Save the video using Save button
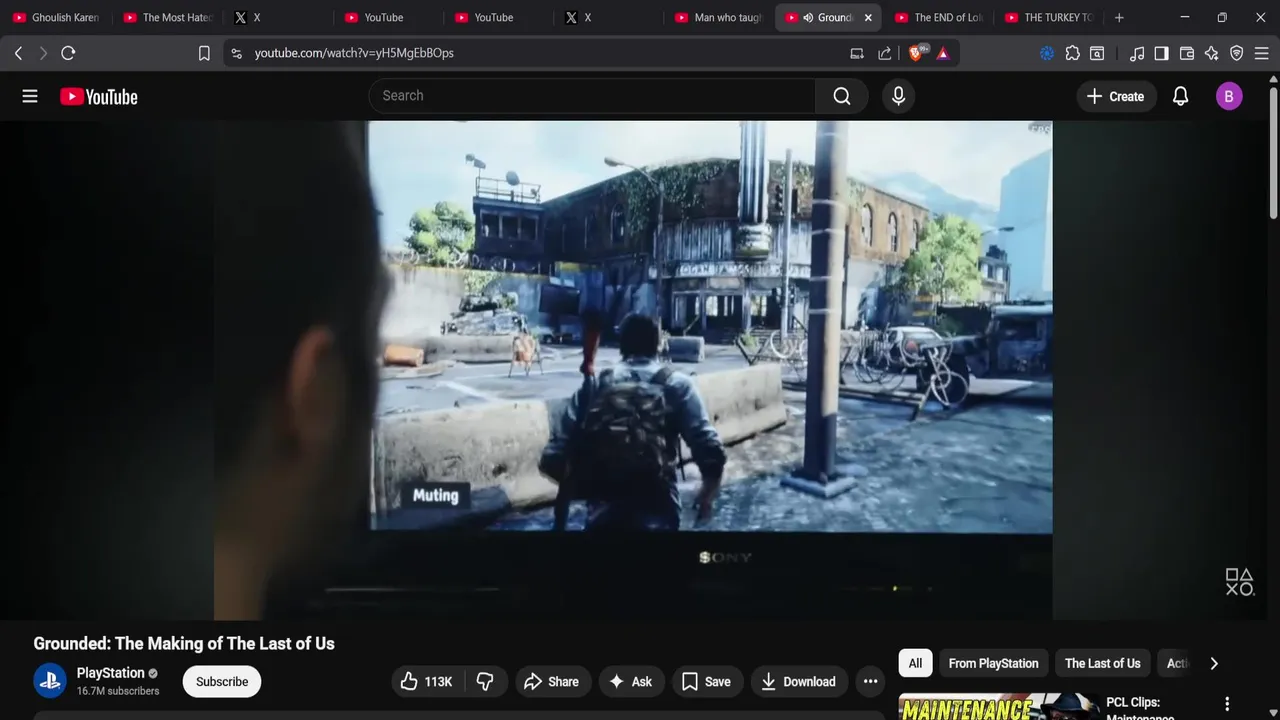 (x=707, y=682)
